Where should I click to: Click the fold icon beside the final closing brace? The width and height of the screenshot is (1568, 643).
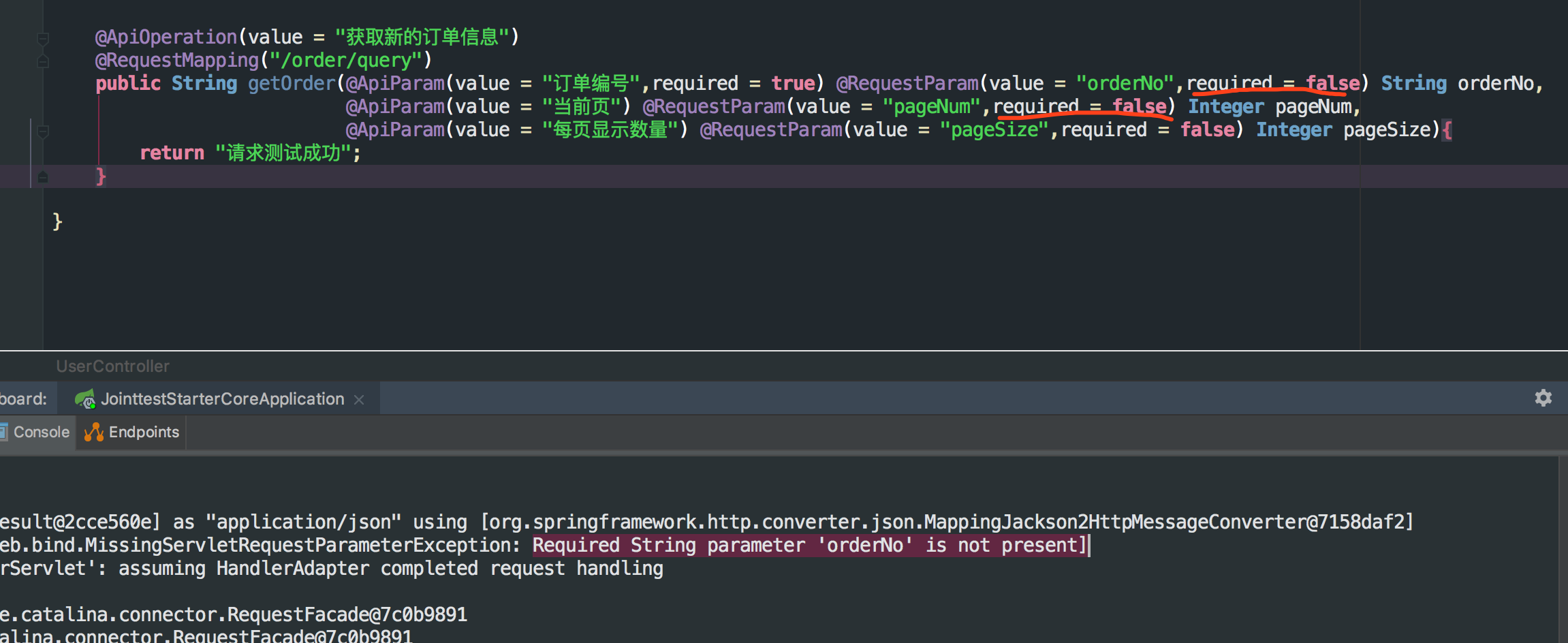pyautogui.click(x=42, y=176)
